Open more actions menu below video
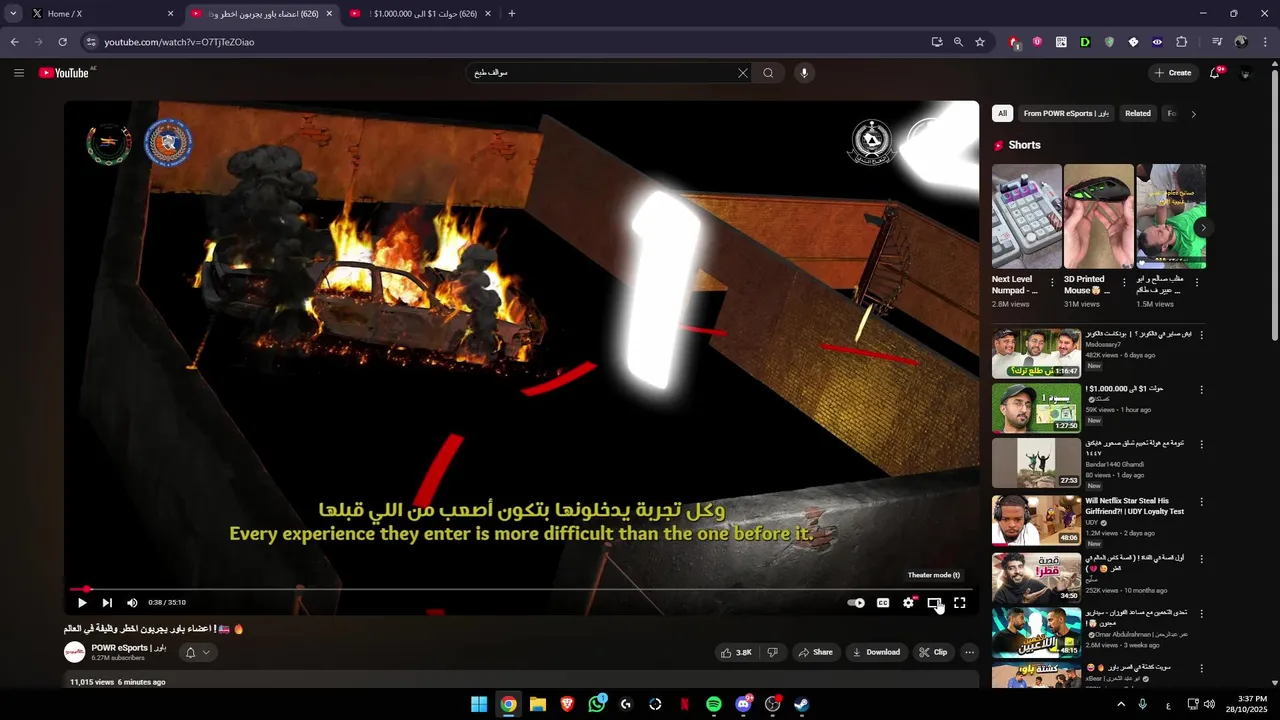Image resolution: width=1280 pixels, height=720 pixels. pyautogui.click(x=969, y=652)
